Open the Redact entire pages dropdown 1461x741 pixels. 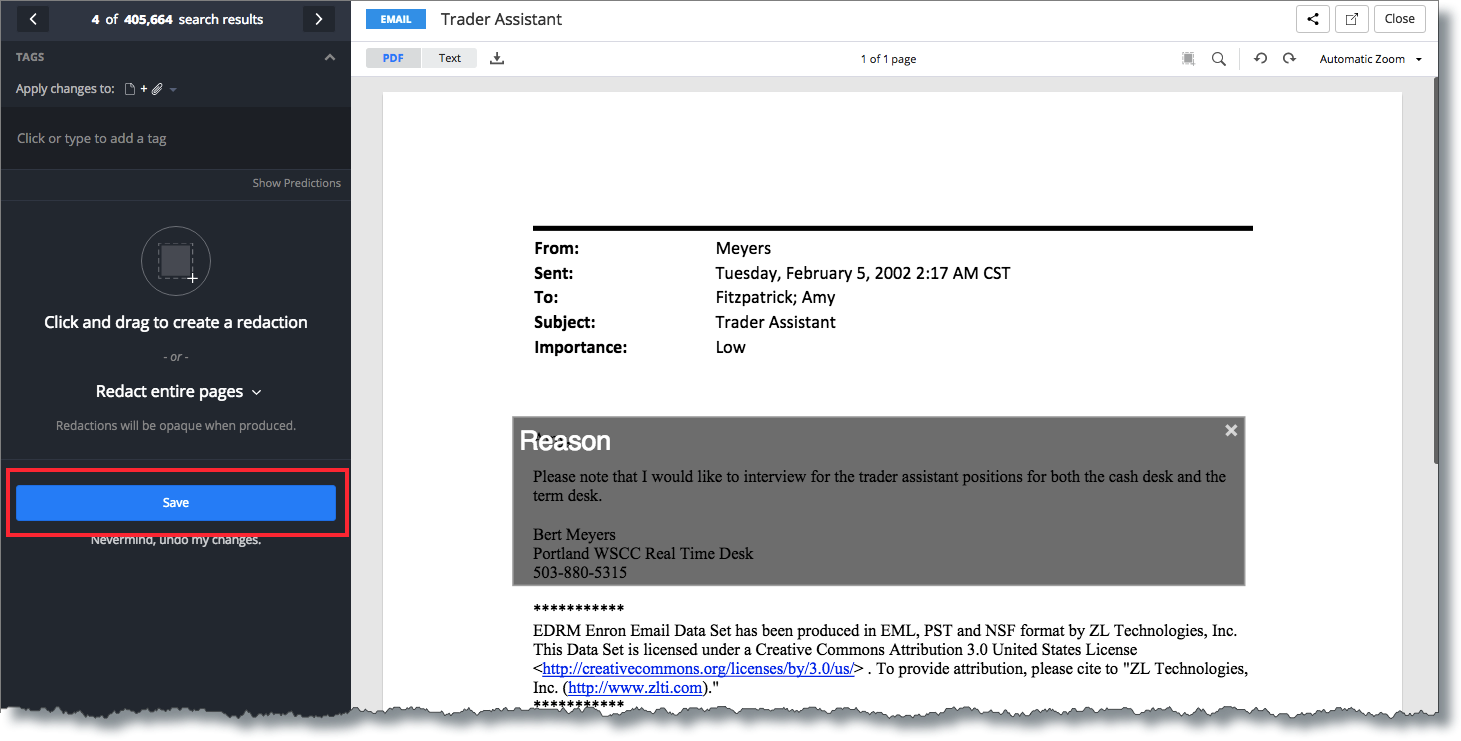[x=178, y=391]
